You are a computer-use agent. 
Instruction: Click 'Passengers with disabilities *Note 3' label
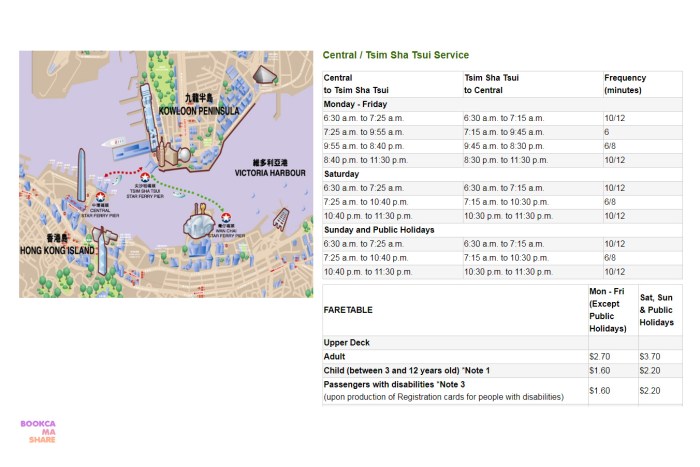click(394, 384)
